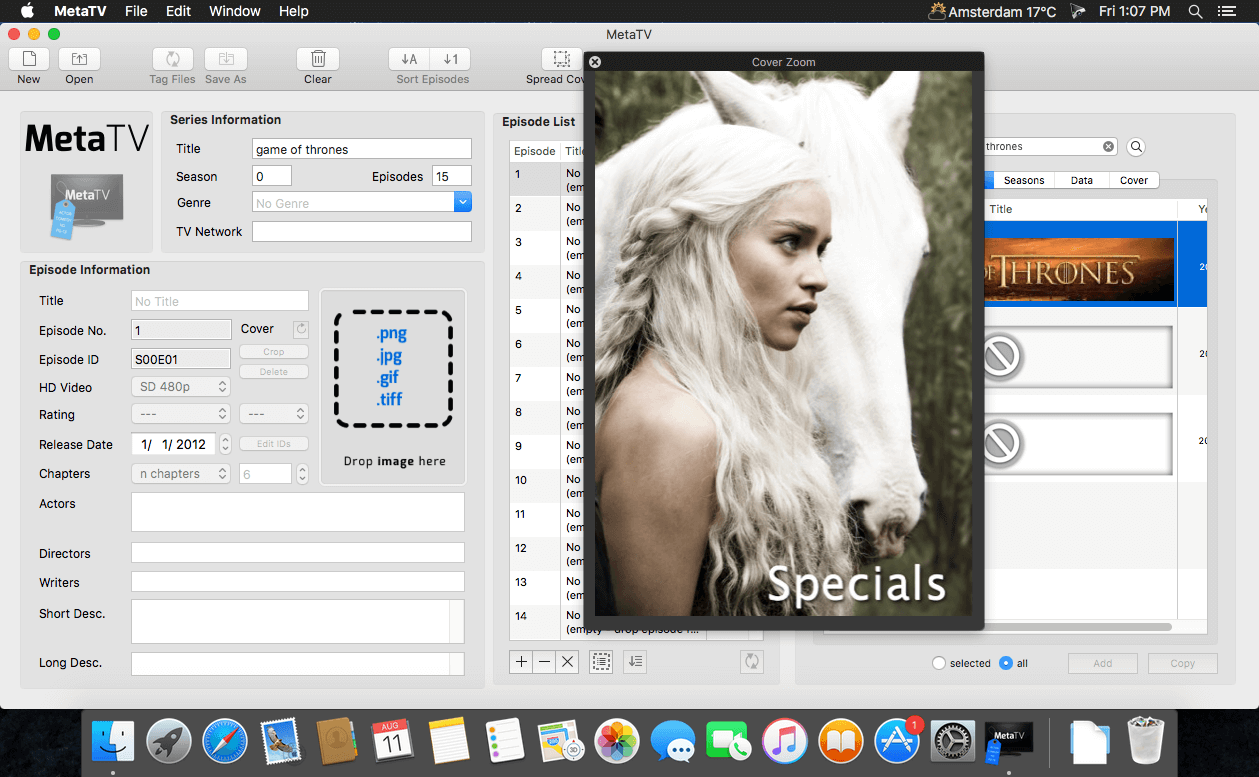
Task: Click the Episode column header
Action: (535, 151)
